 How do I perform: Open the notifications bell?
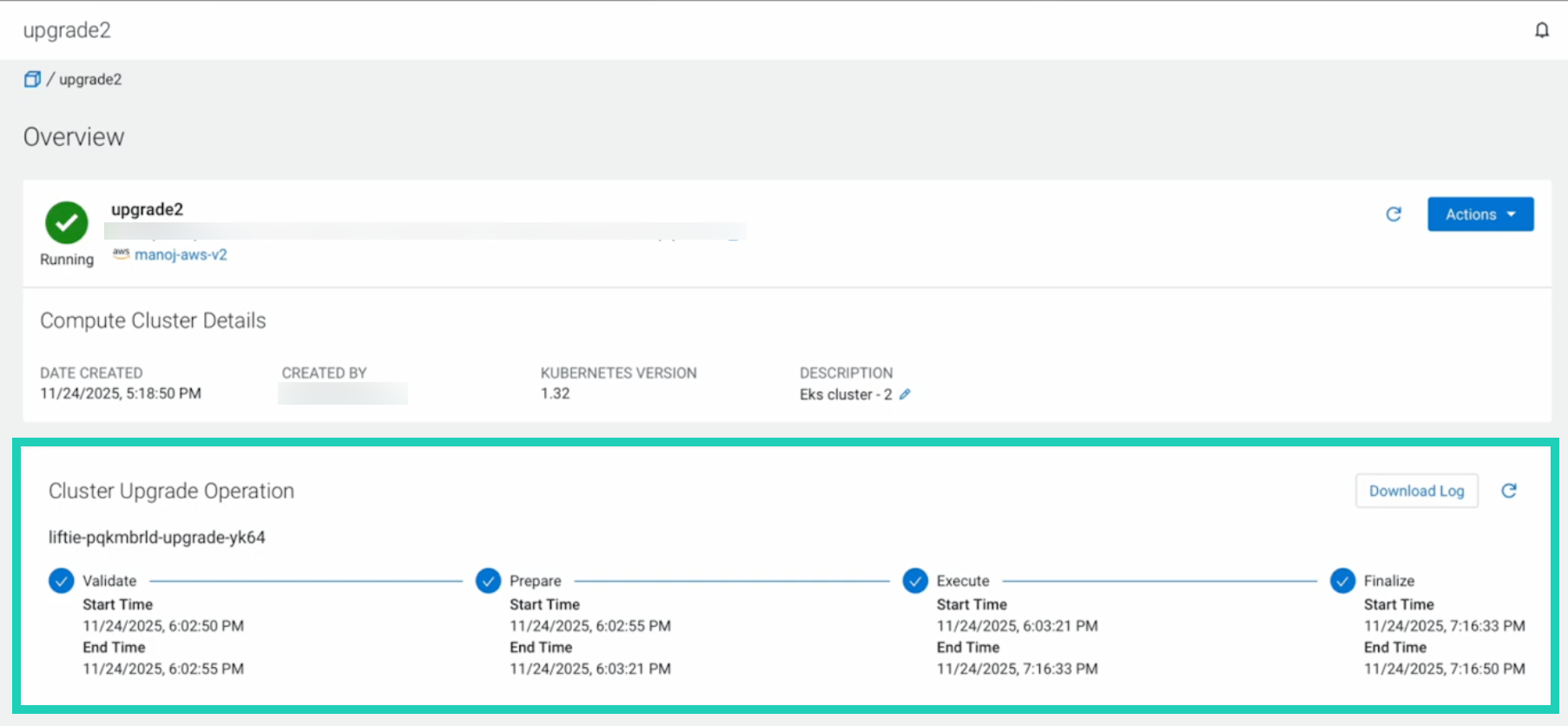1541,30
